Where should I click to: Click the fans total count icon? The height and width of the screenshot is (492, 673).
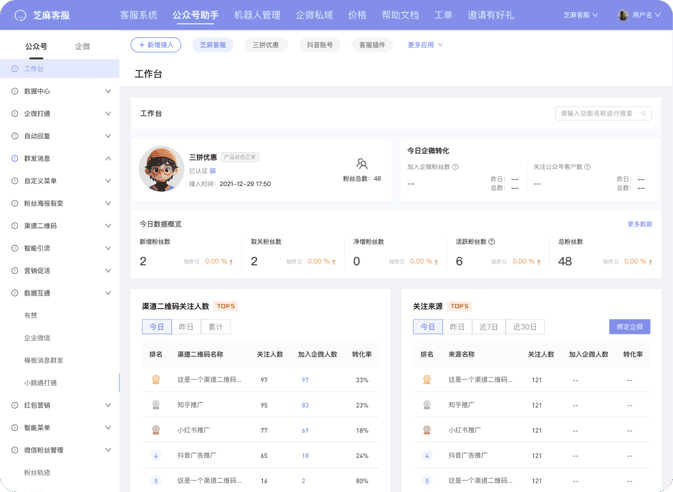362,164
